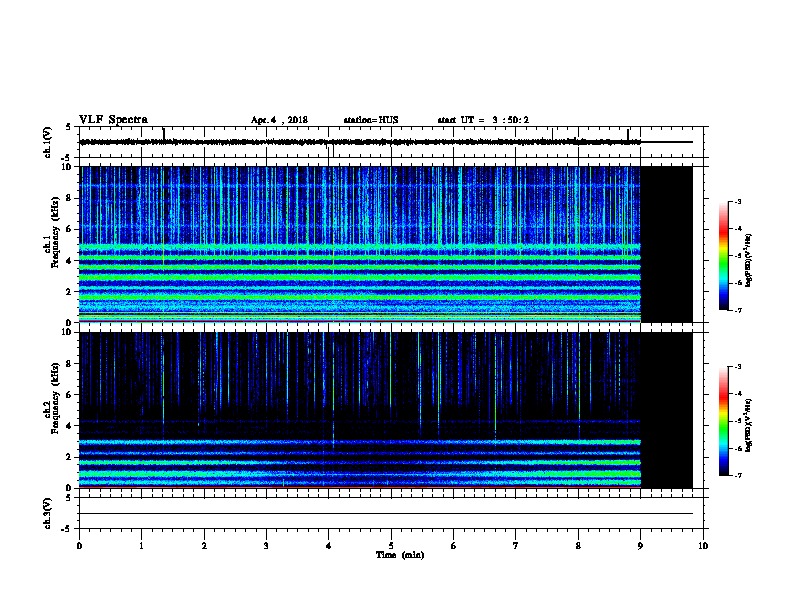
Task: Click the -7 label on ch.2 color bar
Action: pyautogui.click(x=738, y=476)
